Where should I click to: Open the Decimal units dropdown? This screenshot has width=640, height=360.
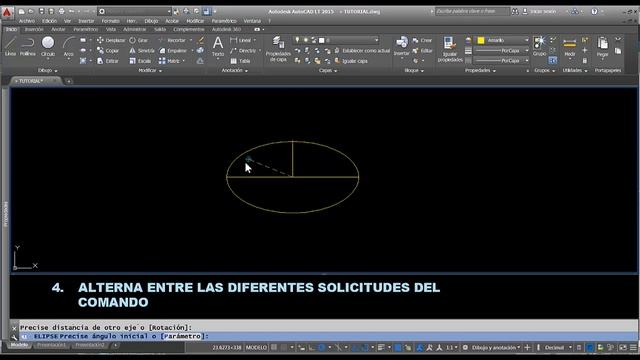pyautogui.click(x=557, y=348)
